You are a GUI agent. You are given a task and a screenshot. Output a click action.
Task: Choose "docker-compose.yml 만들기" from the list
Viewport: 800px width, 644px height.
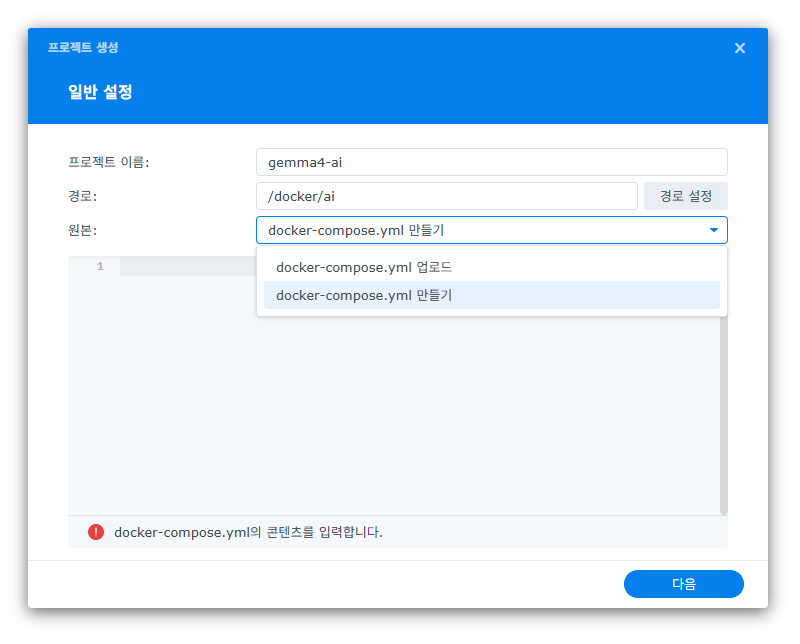(365, 295)
